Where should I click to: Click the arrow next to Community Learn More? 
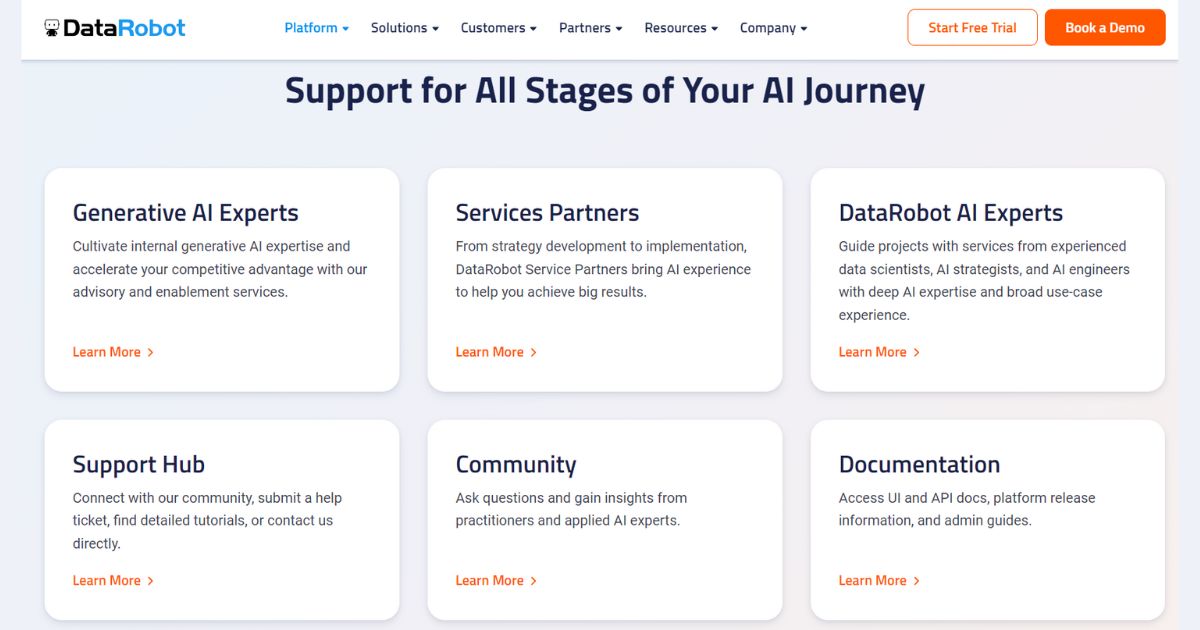535,580
